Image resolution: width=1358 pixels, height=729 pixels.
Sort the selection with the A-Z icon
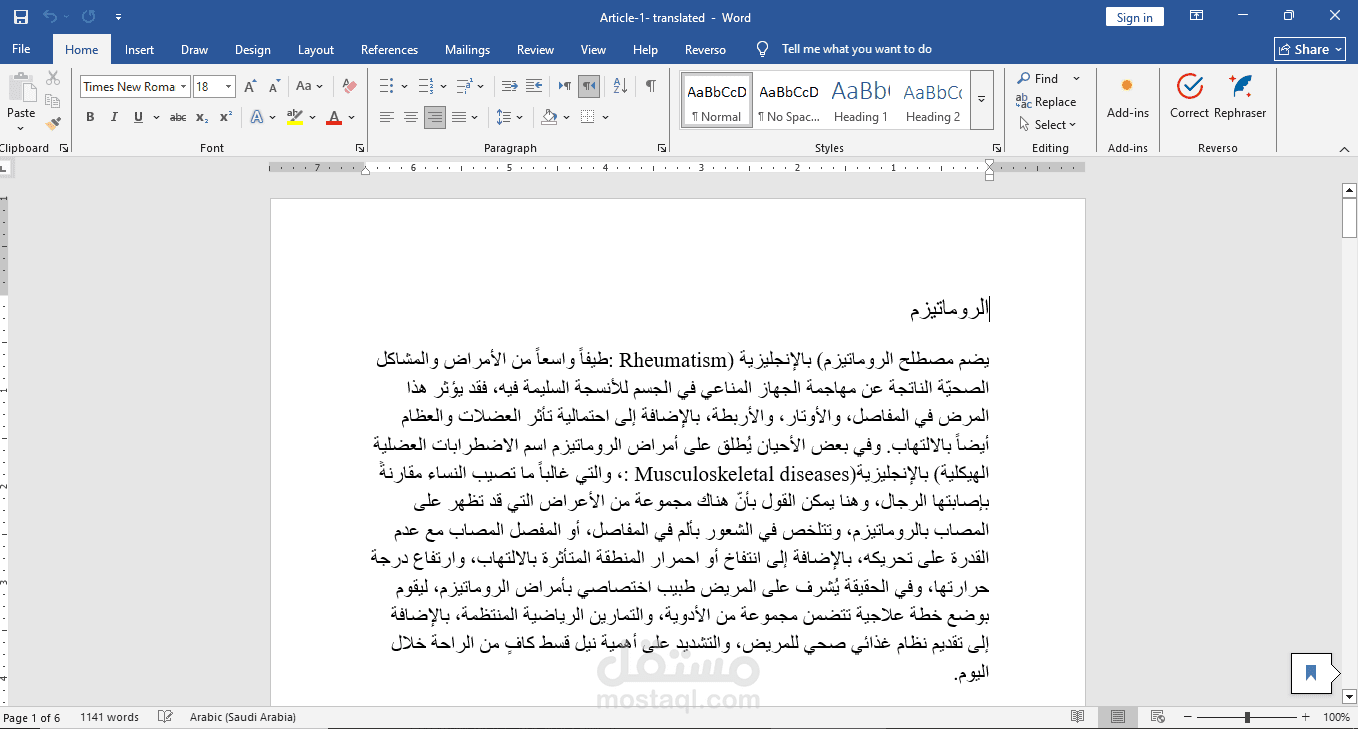pos(620,86)
